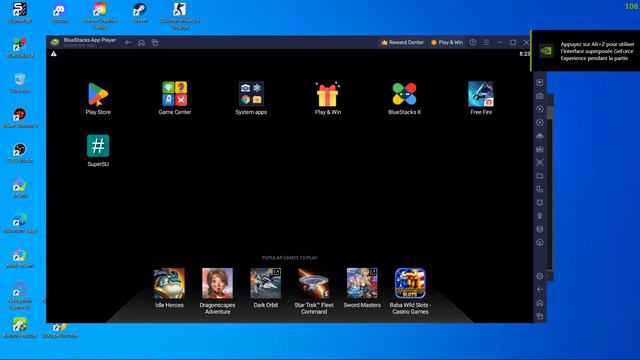Open recent apps from title bar
This screenshot has height=360, width=640.
[x=155, y=42]
